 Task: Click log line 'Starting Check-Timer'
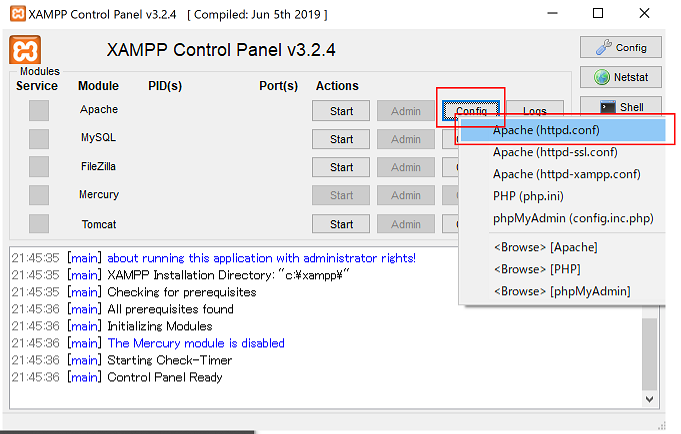(x=170, y=360)
